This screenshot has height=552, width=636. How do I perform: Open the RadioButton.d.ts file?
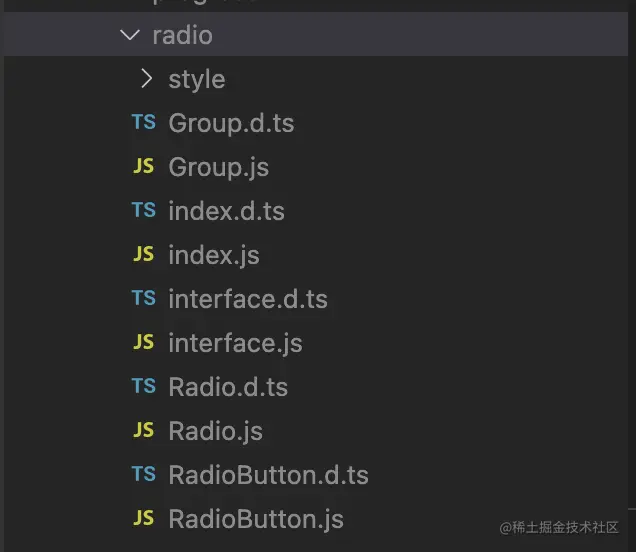(x=269, y=475)
